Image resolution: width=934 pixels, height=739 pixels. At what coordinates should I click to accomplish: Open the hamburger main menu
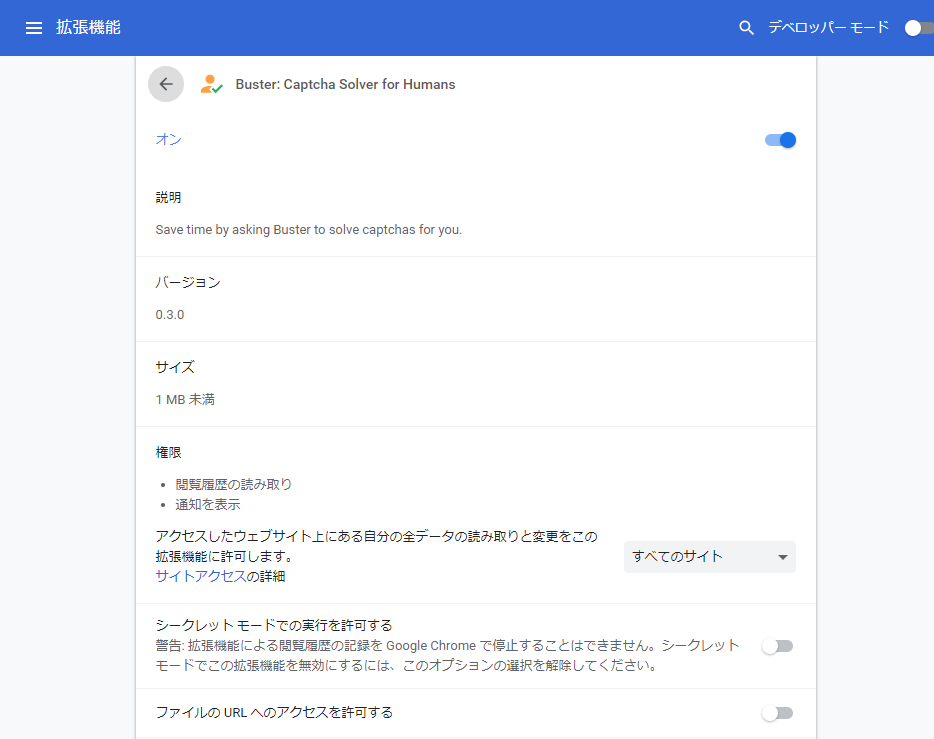click(x=34, y=28)
